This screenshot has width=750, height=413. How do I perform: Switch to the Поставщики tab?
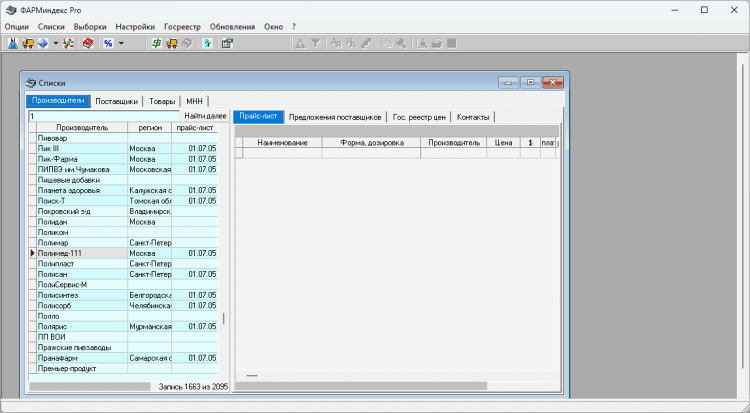pos(117,101)
